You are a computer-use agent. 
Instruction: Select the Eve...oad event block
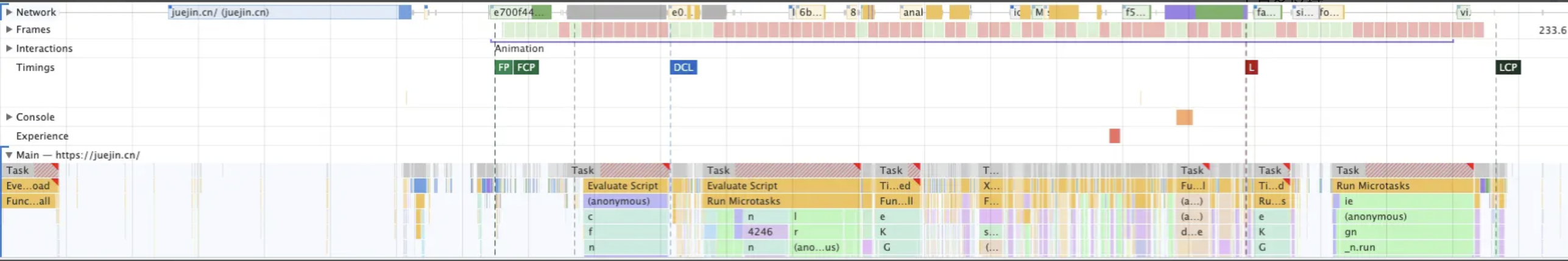[28, 185]
